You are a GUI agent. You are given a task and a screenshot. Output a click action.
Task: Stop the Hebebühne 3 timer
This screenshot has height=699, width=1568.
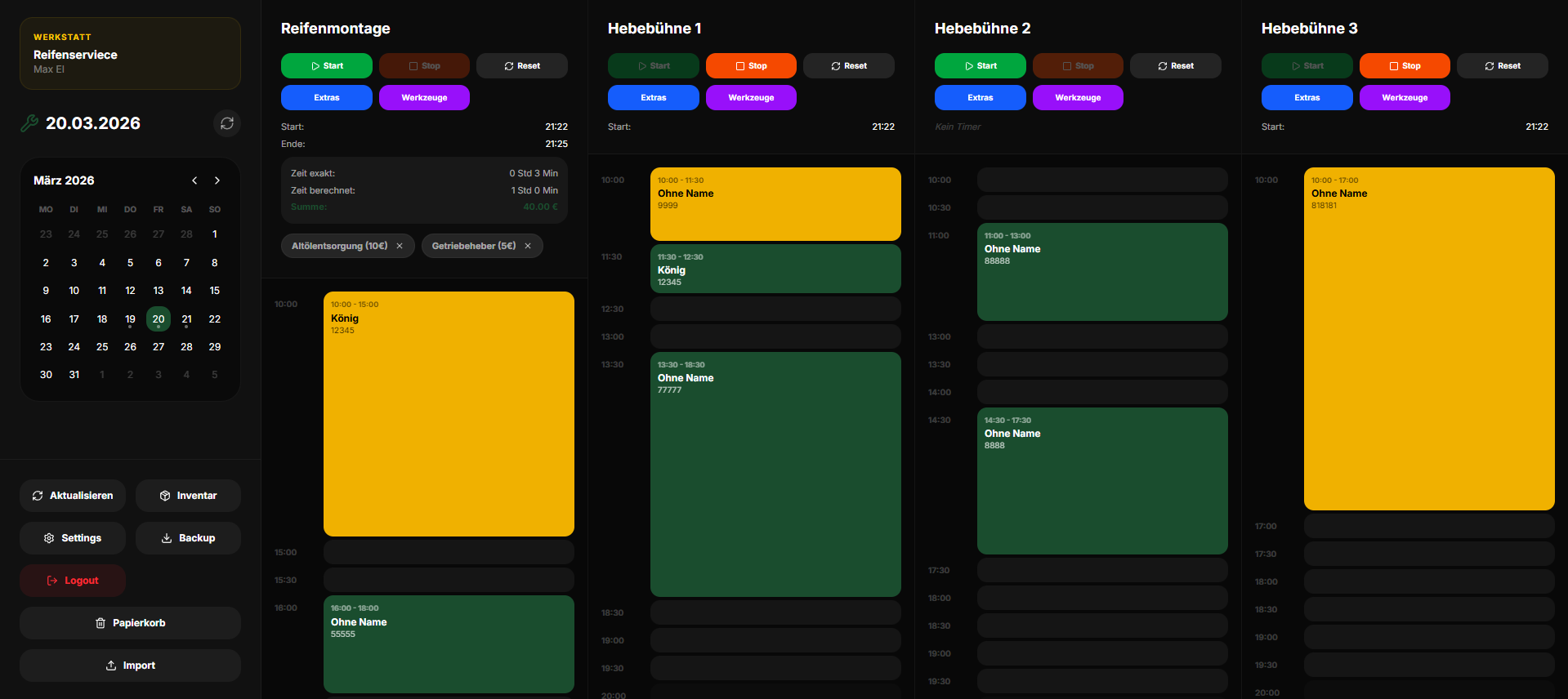click(1404, 66)
